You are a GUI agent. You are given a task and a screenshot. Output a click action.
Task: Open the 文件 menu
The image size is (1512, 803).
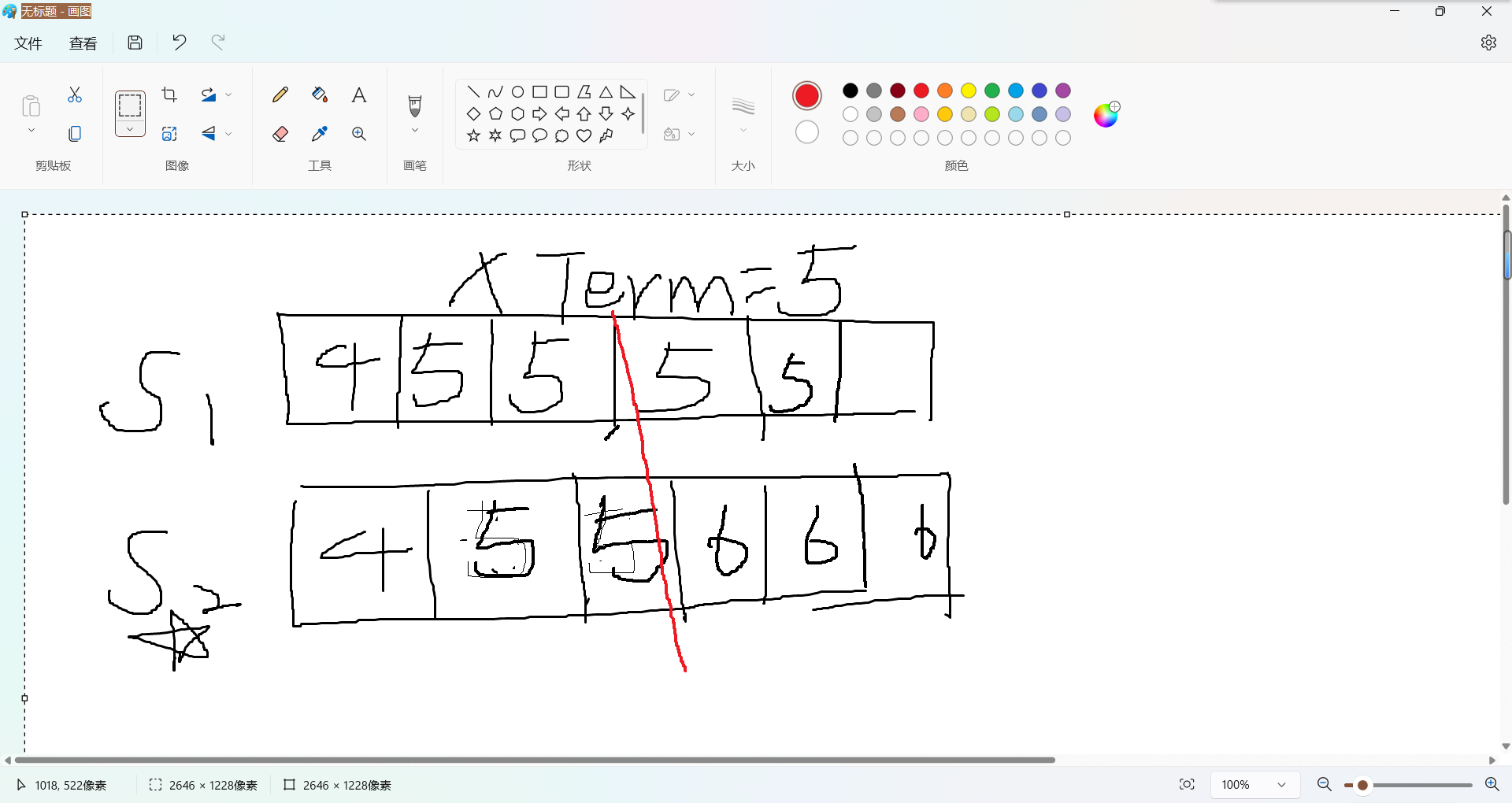[x=28, y=43]
